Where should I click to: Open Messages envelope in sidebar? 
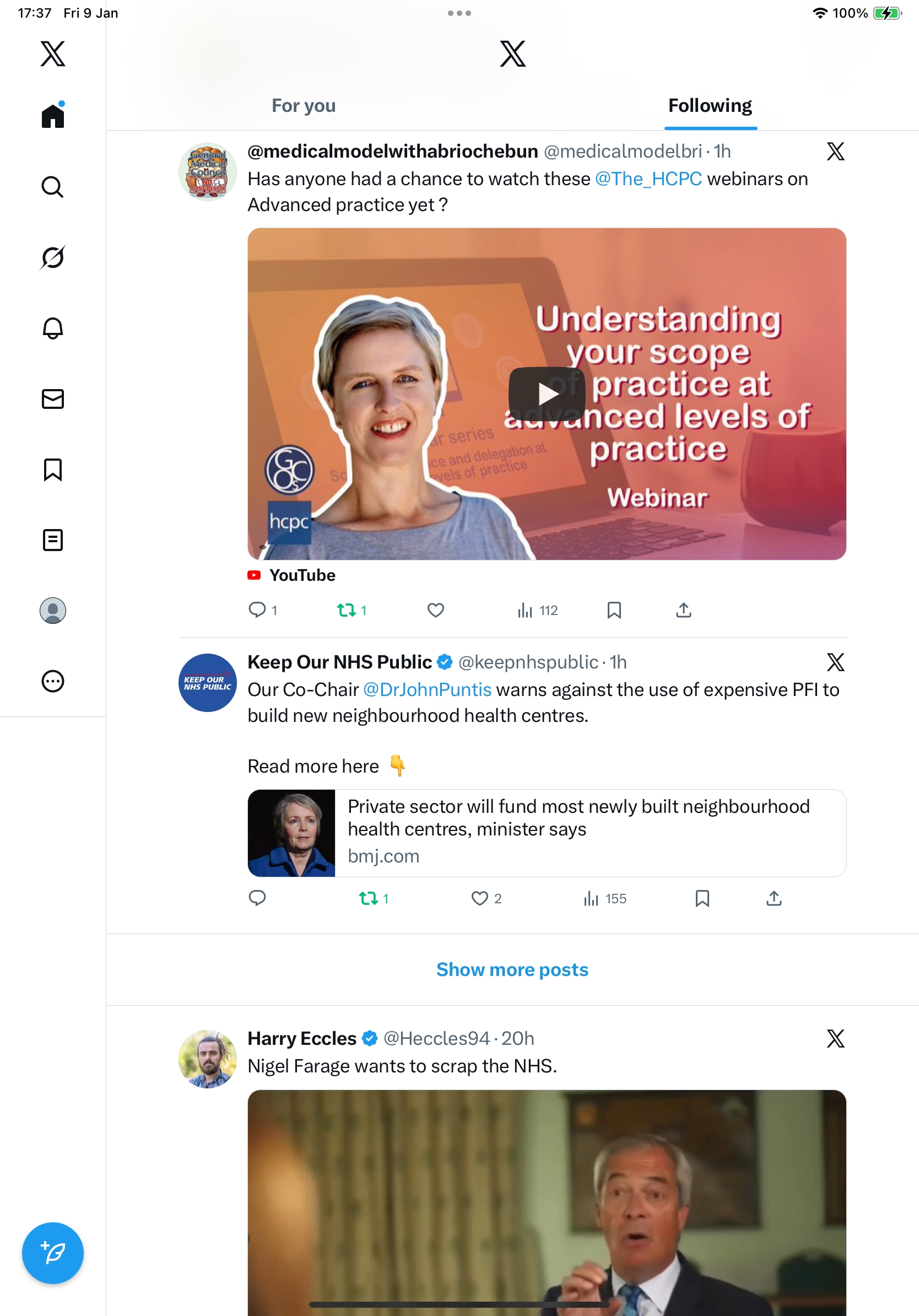pyautogui.click(x=53, y=399)
